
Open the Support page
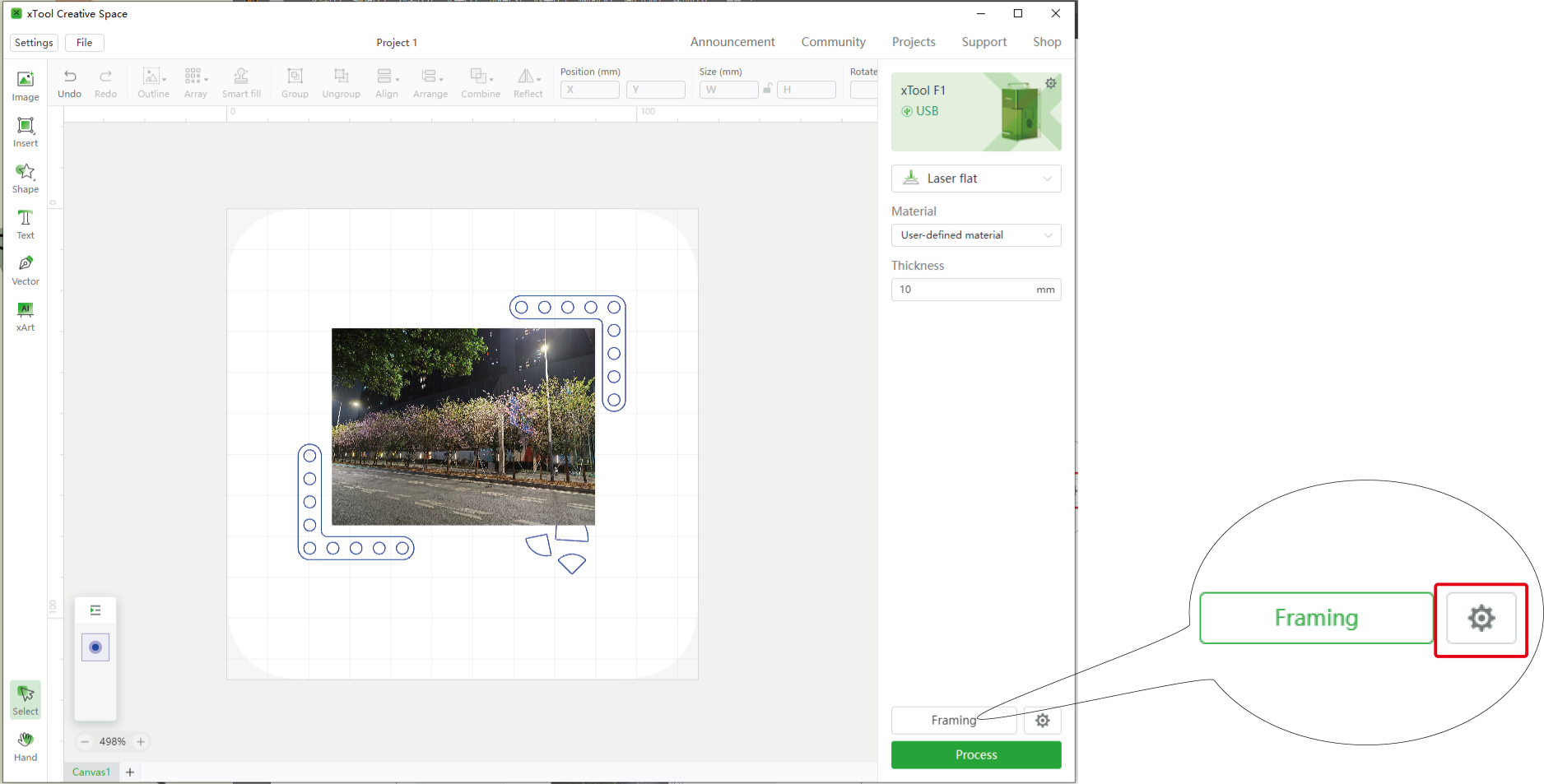click(984, 42)
